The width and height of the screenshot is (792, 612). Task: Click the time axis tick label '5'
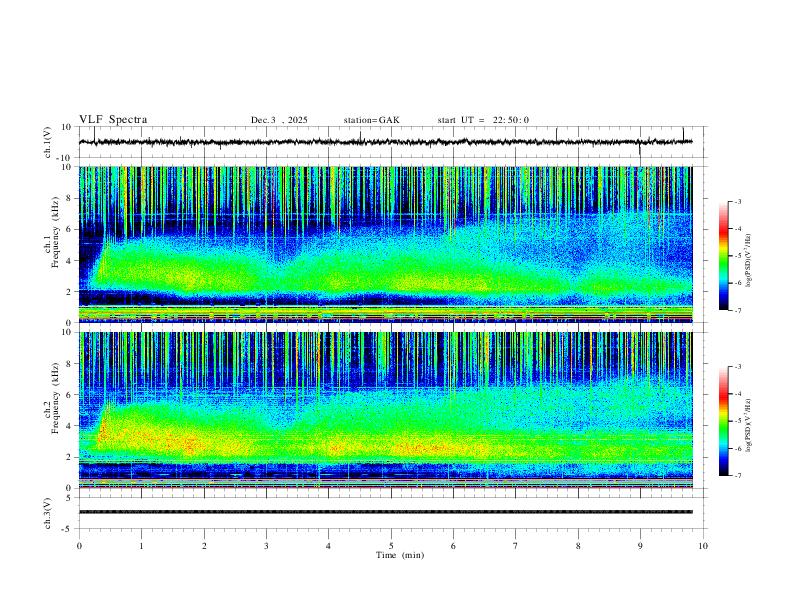(x=391, y=546)
